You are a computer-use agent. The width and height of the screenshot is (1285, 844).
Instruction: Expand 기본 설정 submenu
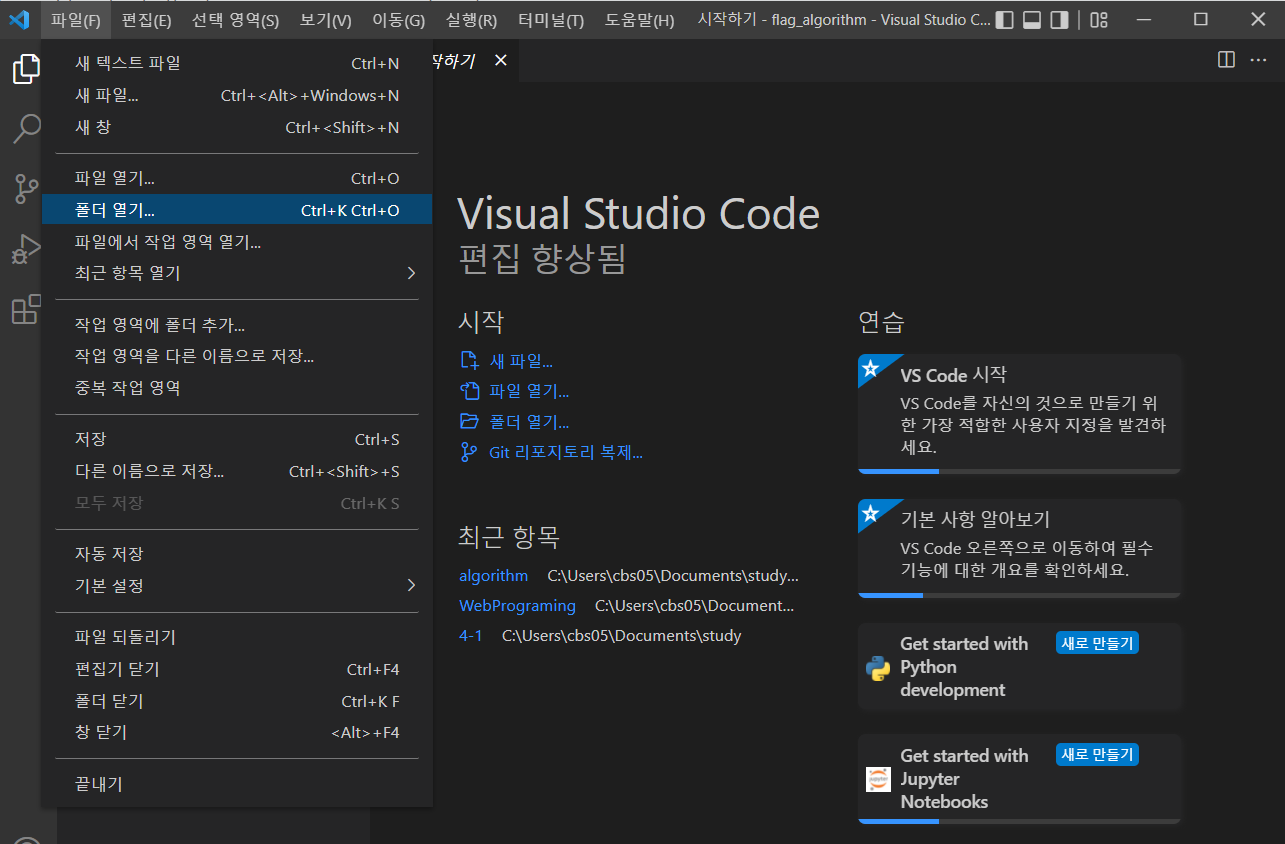click(x=236, y=586)
